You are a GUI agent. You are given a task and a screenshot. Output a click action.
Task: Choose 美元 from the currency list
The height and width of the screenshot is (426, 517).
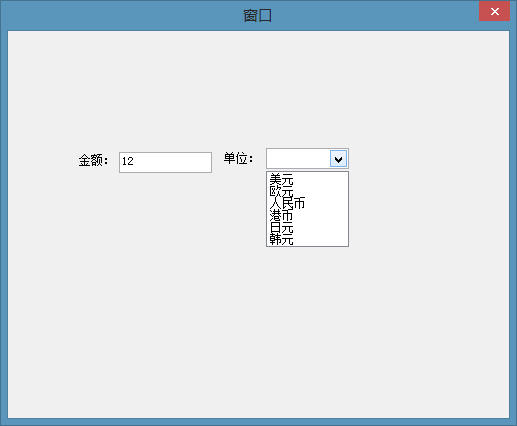point(281,179)
